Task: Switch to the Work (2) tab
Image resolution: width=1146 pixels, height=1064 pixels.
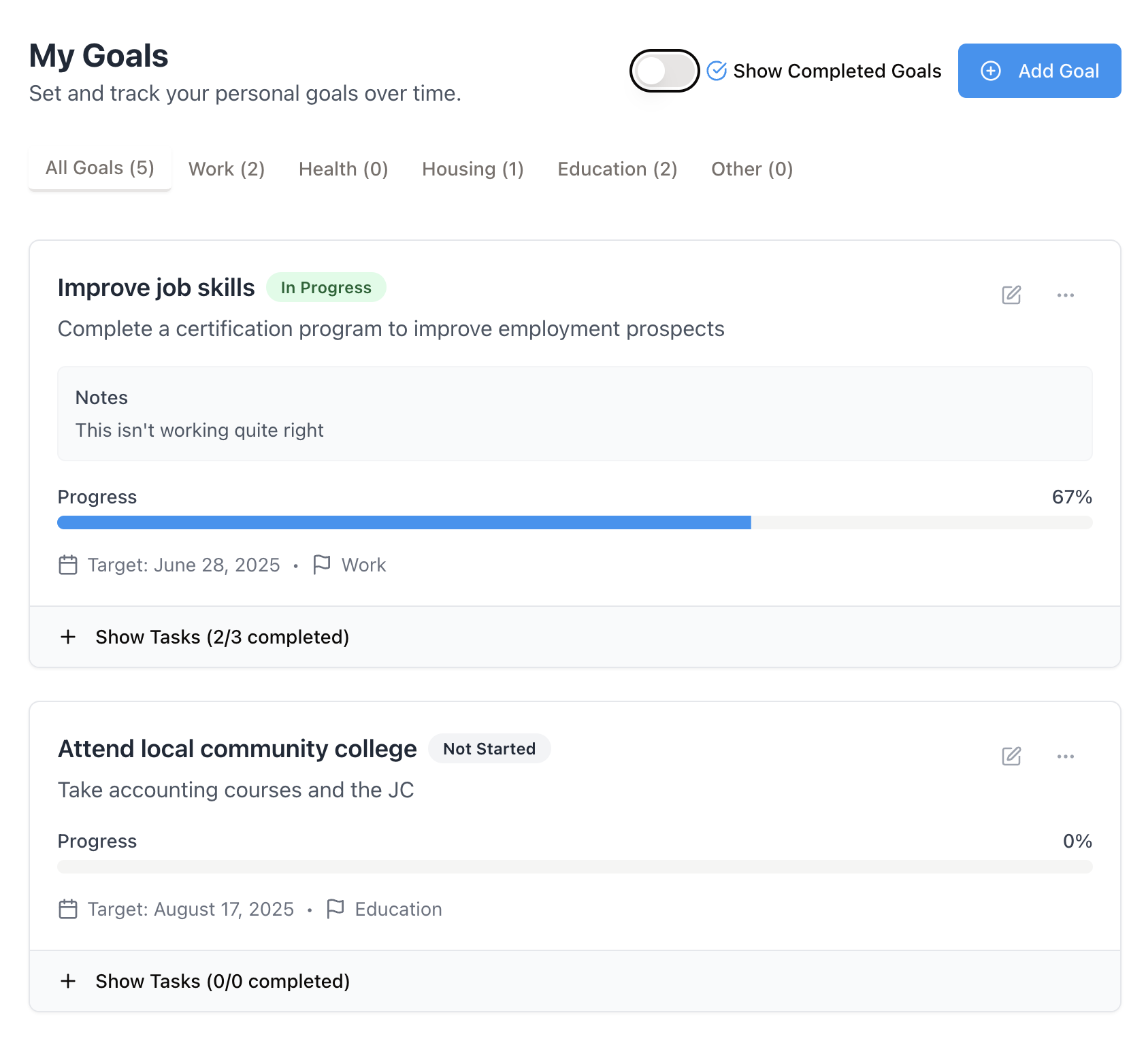Action: click(x=227, y=169)
